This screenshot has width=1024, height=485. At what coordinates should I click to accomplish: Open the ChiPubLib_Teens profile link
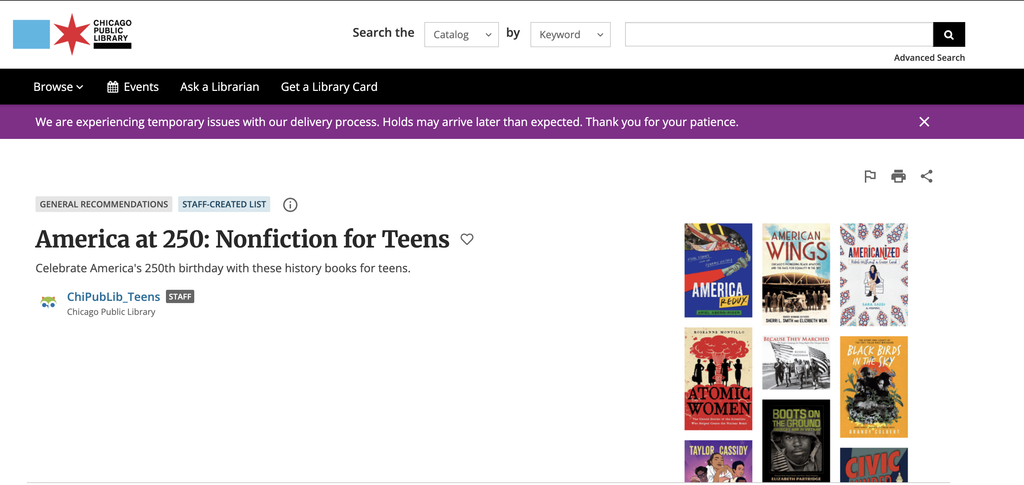114,297
